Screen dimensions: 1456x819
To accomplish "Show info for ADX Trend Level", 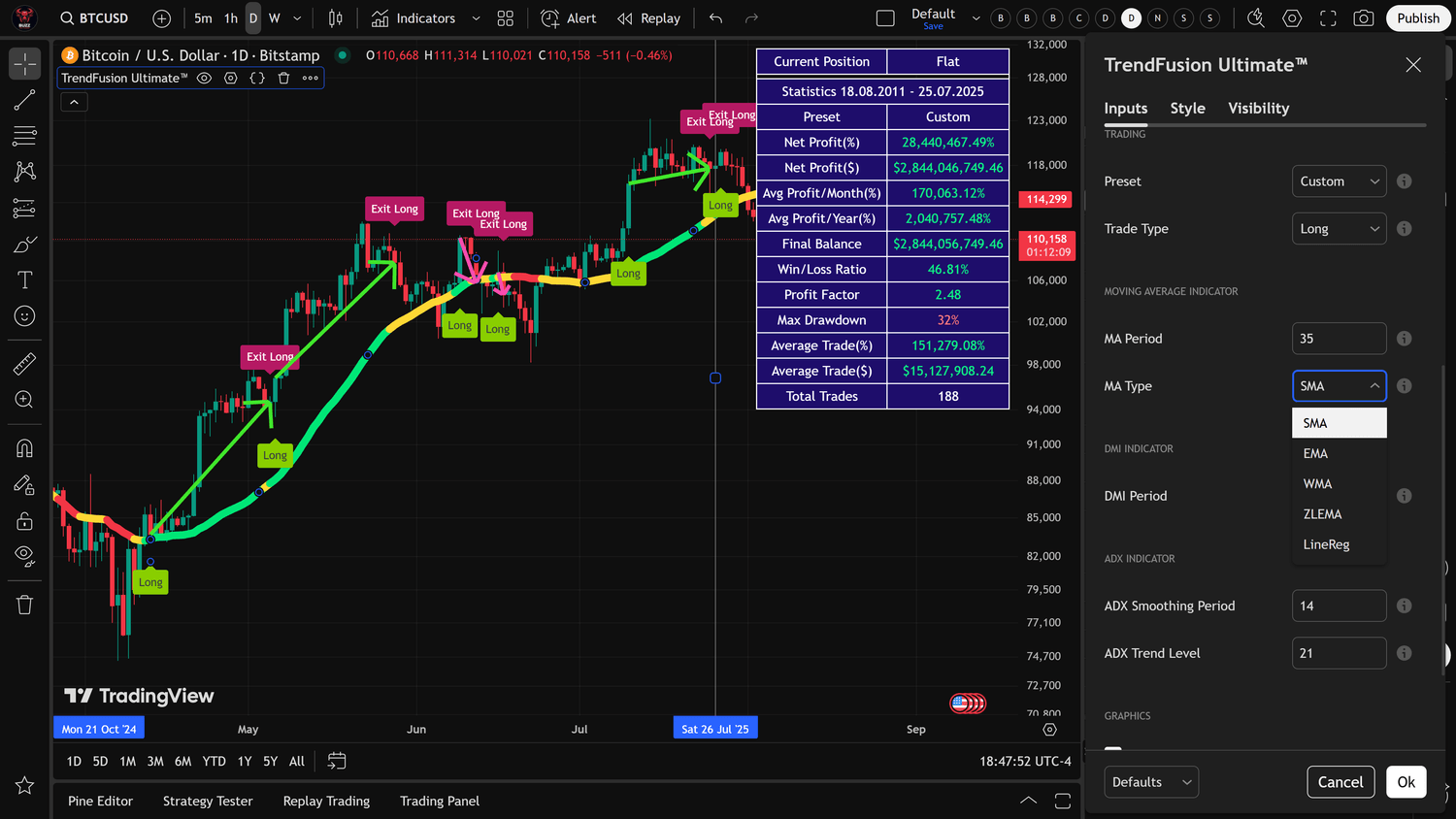I will [1404, 653].
